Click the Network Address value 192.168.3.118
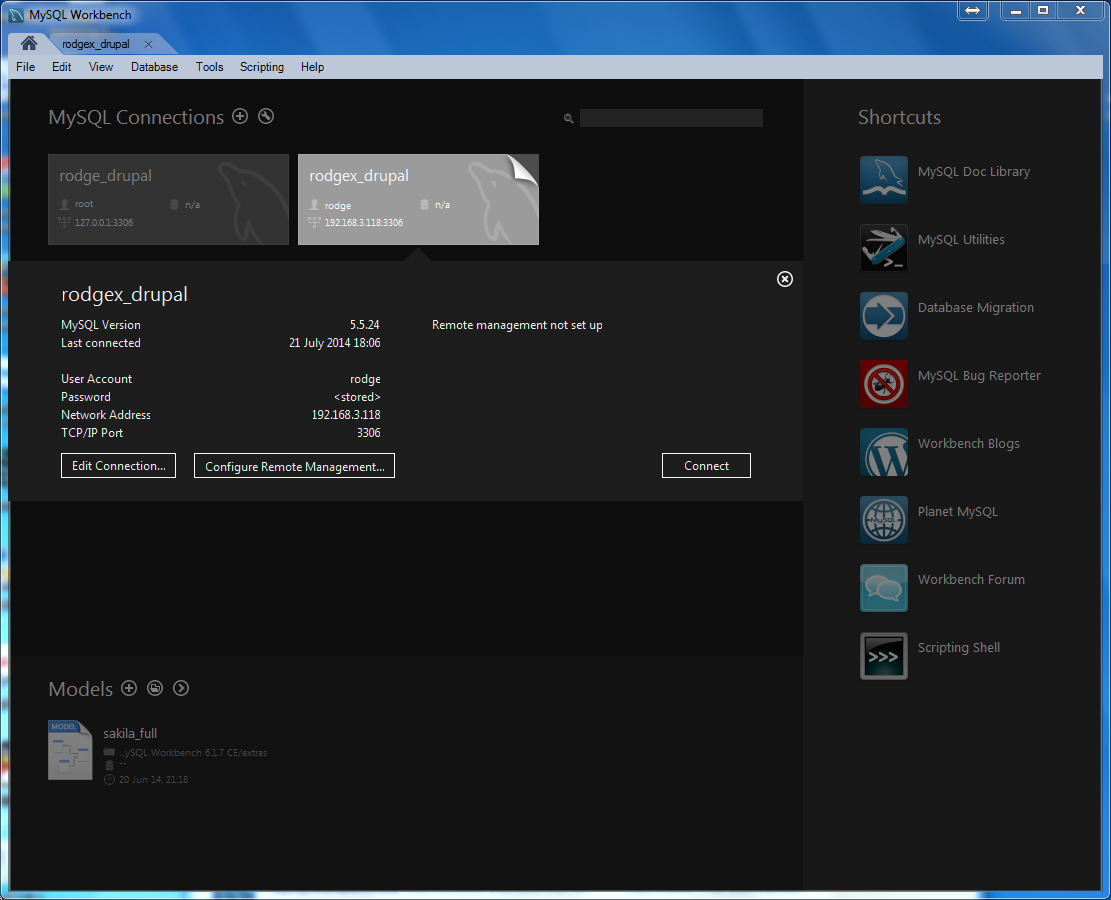1111x900 pixels. coord(346,415)
